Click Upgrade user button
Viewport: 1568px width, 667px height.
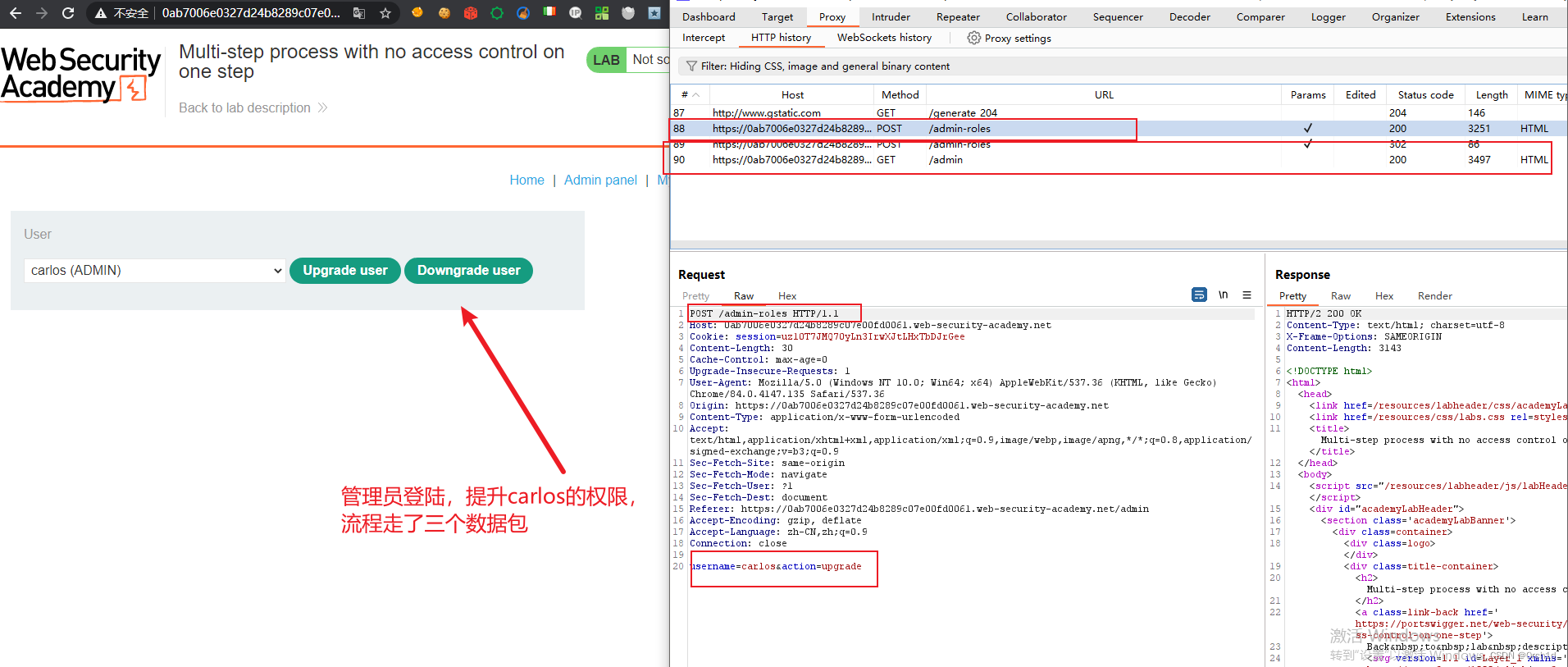tap(345, 271)
